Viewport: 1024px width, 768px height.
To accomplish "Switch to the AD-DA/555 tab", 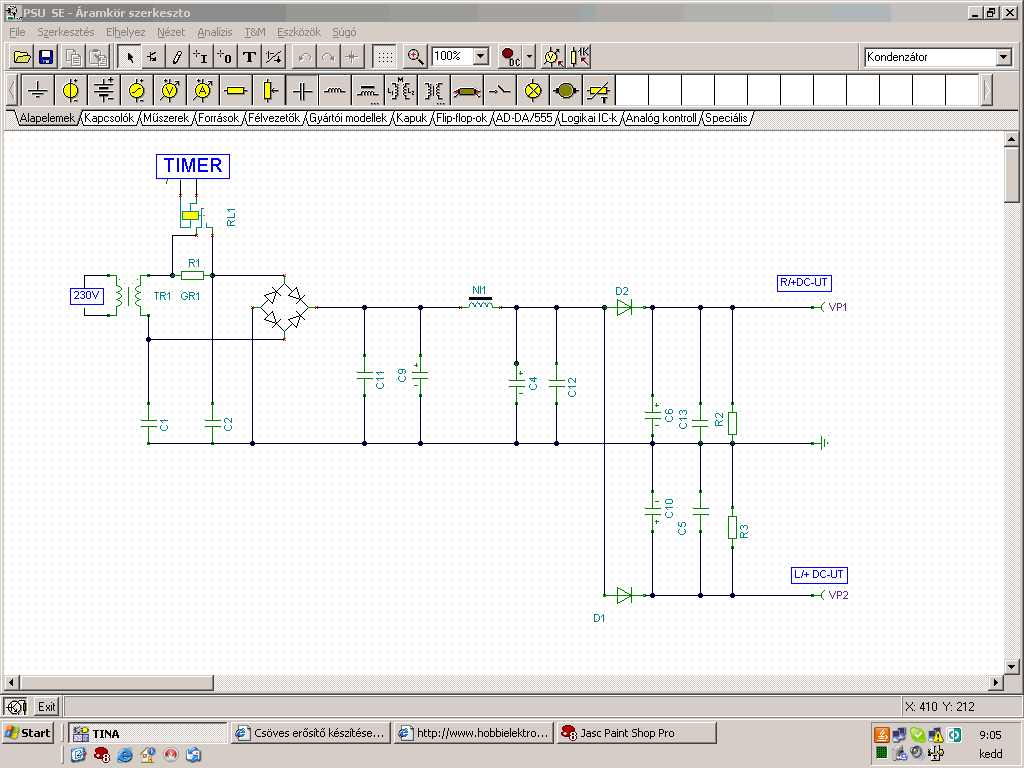I will (524, 118).
